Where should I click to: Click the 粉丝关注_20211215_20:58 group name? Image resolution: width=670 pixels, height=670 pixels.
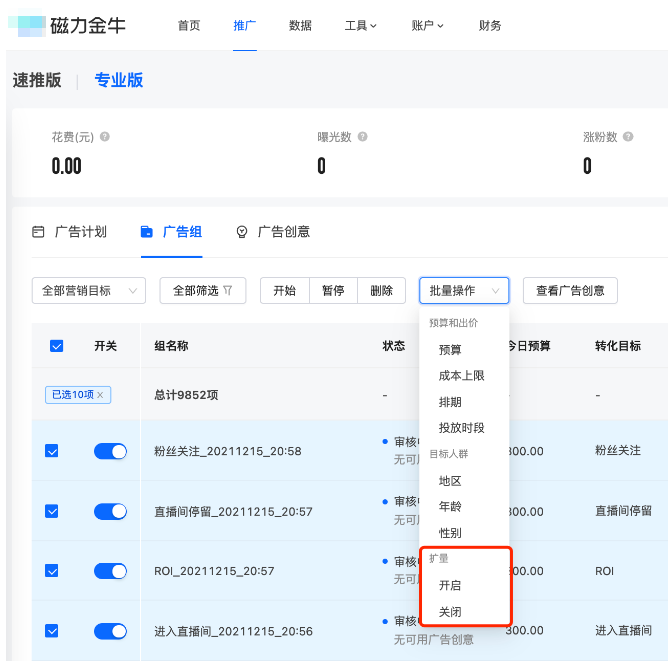click(228, 451)
